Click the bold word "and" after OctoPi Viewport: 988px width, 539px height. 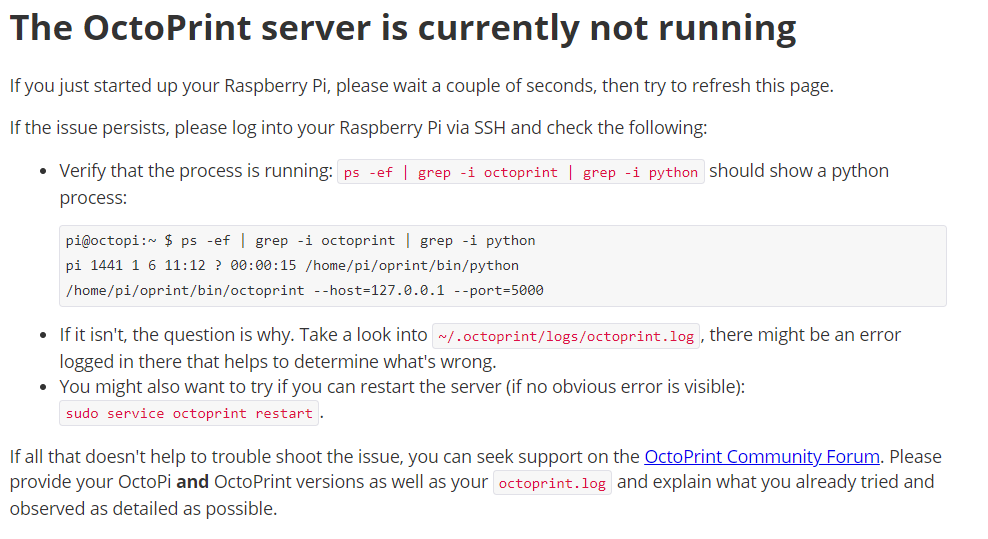(192, 482)
